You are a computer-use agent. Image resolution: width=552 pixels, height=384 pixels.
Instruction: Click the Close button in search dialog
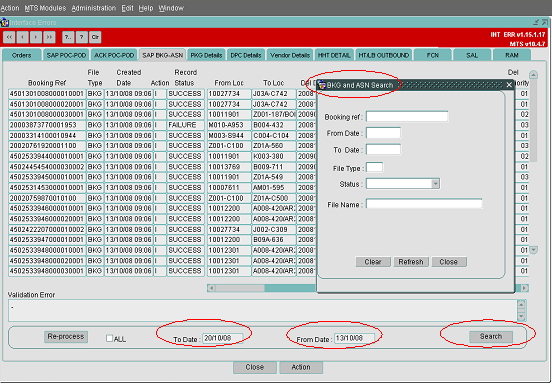tap(448, 262)
